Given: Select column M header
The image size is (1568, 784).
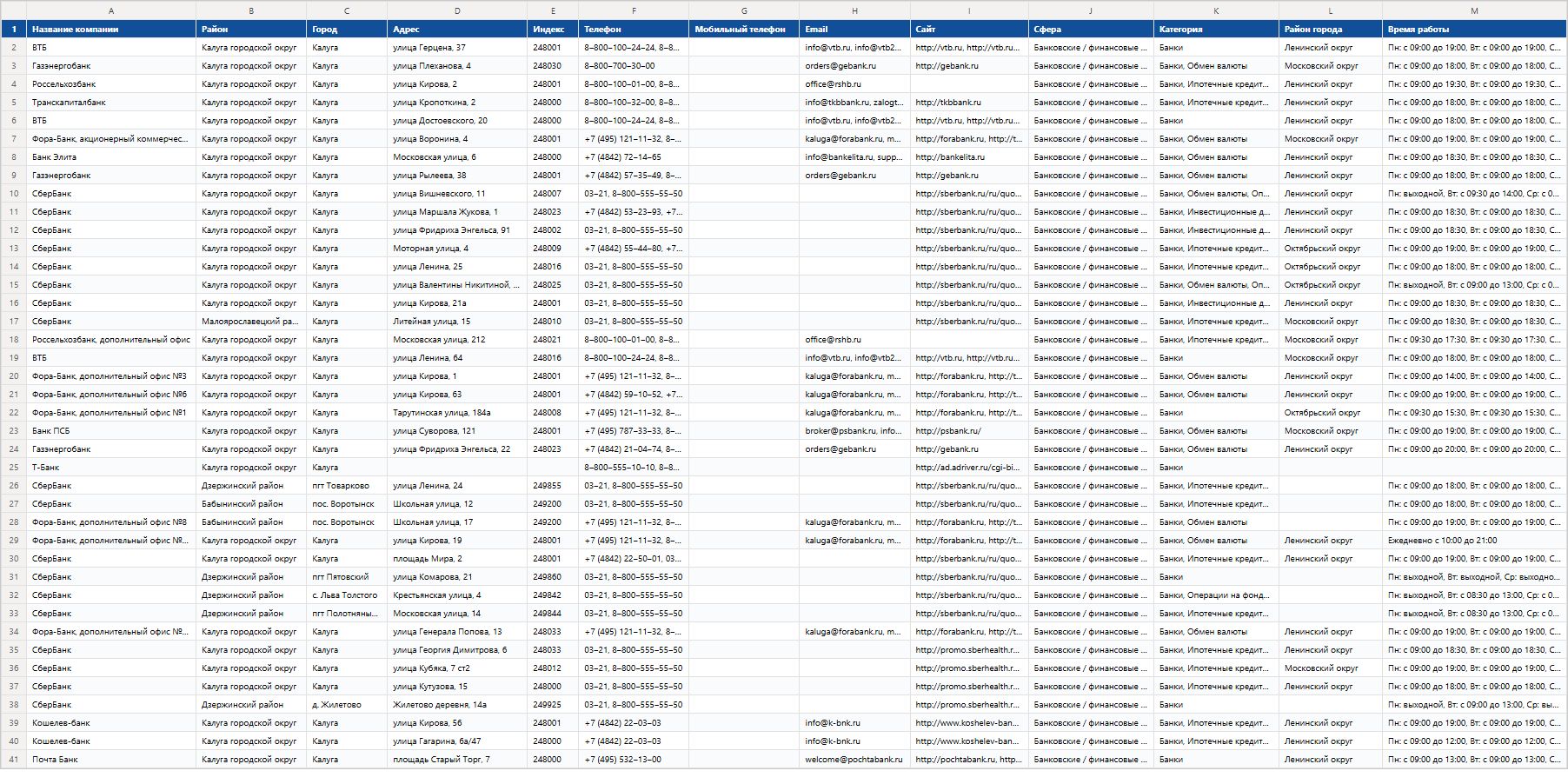Looking at the screenshot, I should (1474, 10).
